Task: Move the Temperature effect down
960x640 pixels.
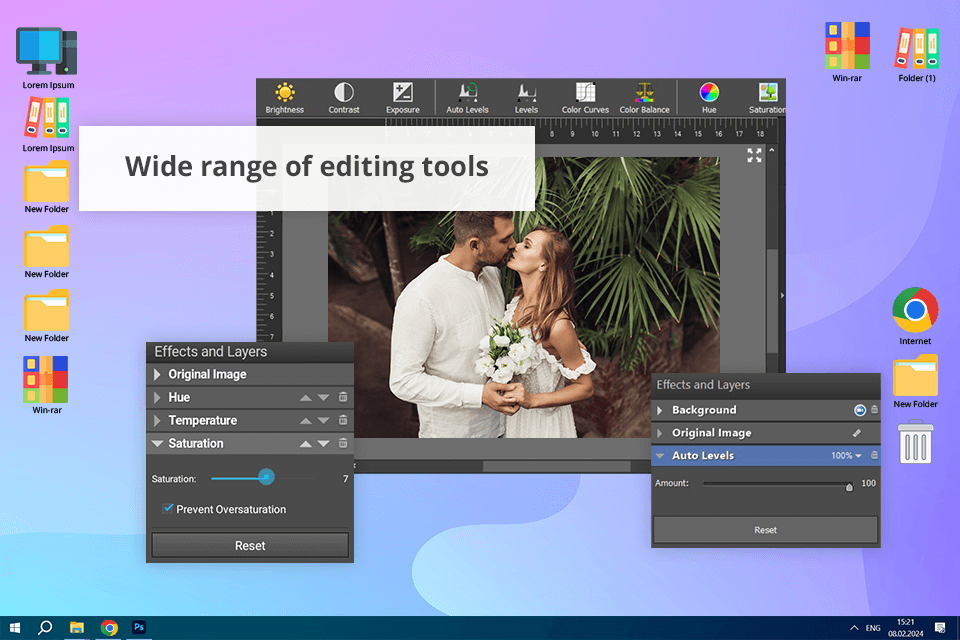Action: pos(323,421)
